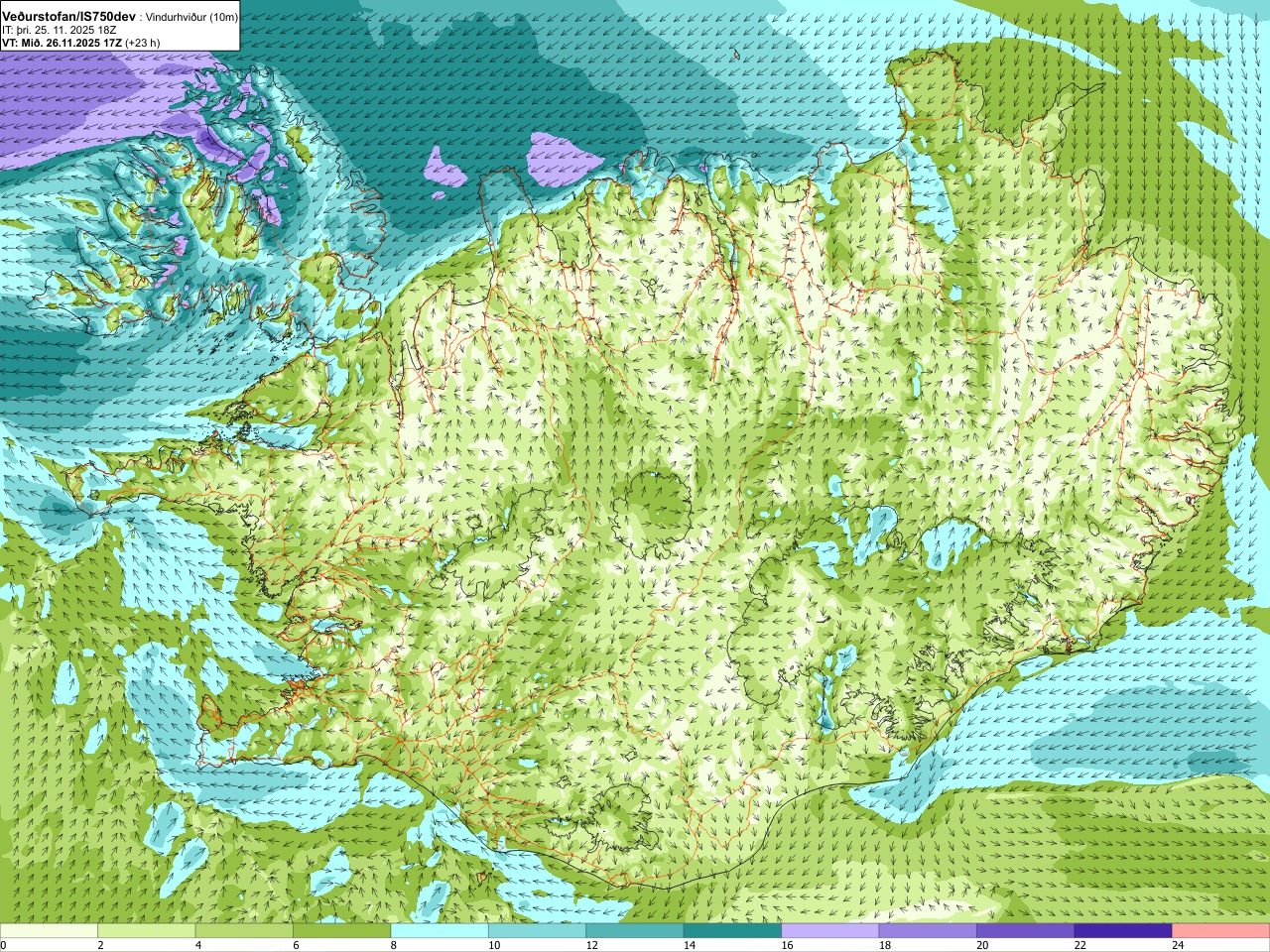The image size is (1270, 952).
Task: Click the legend tick label 22
Action: [x=1080, y=945]
